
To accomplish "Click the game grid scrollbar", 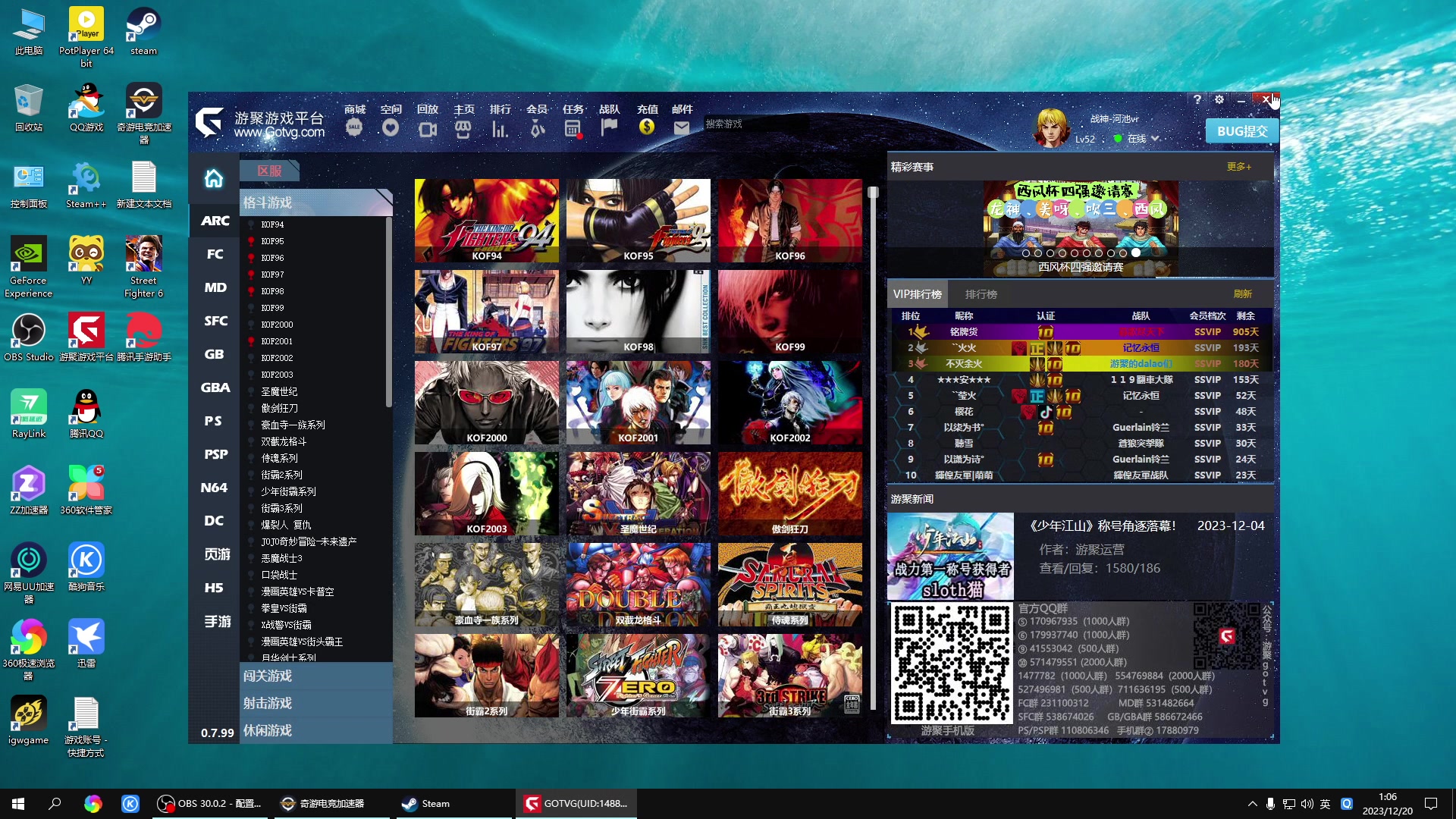I will coord(873,447).
